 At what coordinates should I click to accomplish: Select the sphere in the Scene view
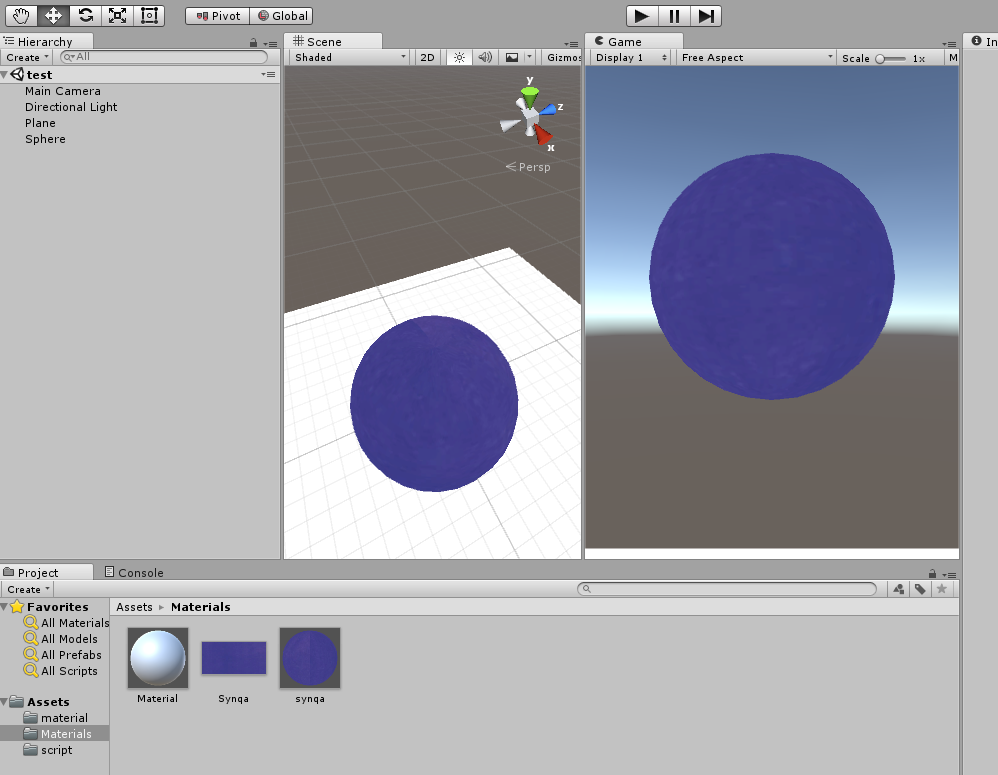434,403
